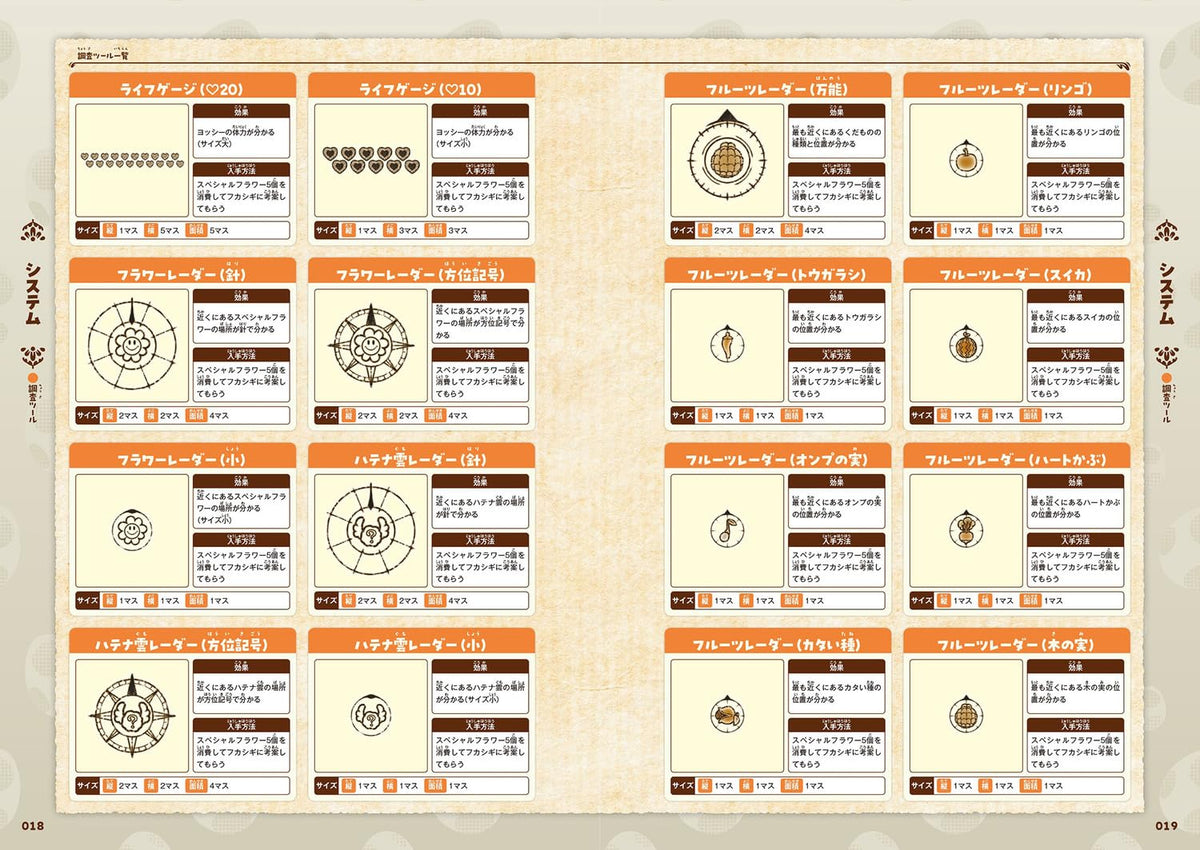Click the row of twenty hearts illustration
Screen dimensions: 1200x850
[132, 158]
